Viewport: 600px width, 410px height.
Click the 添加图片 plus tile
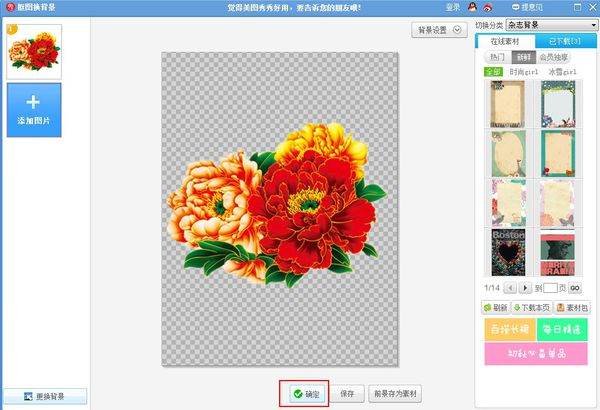(x=34, y=110)
